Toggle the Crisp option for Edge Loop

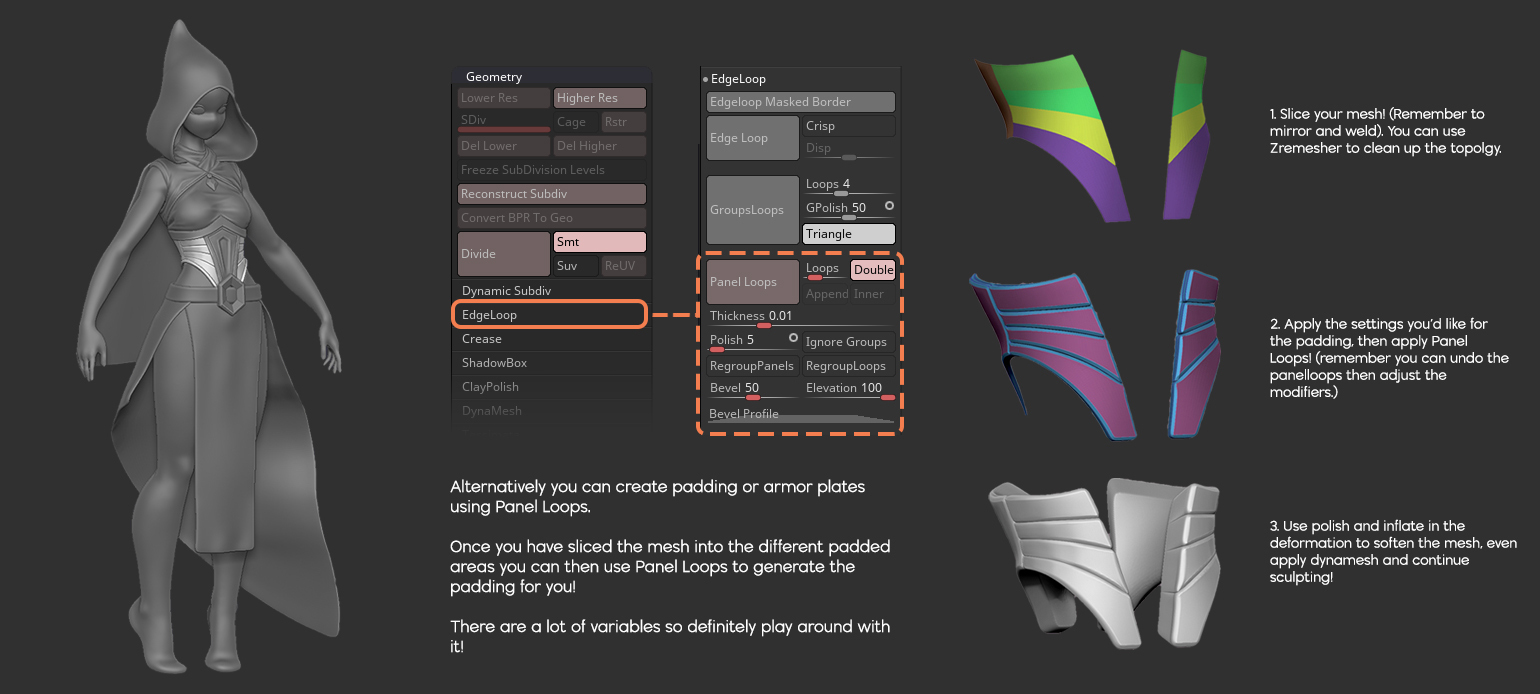pos(847,126)
